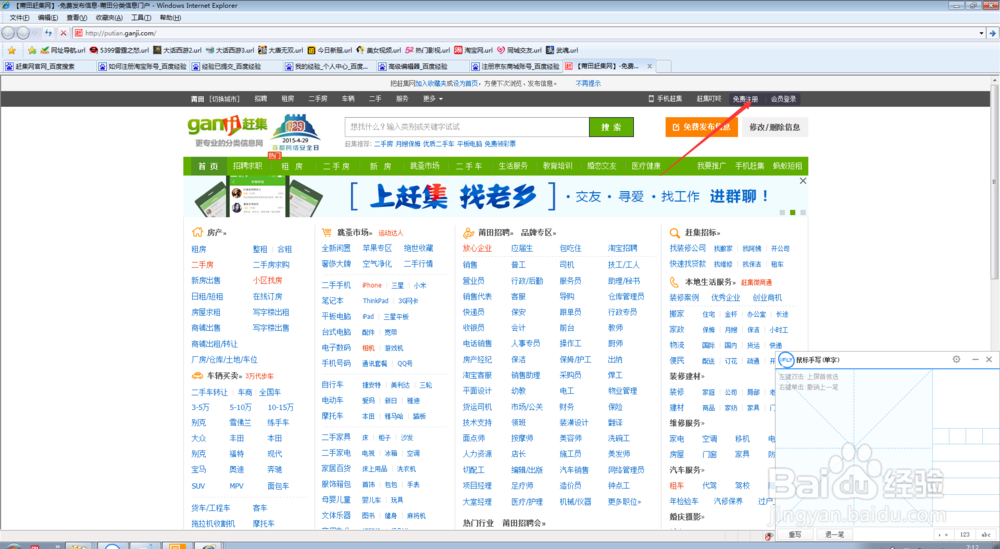
Task: Click the orange 免费发布信息 button
Action: click(x=702, y=127)
